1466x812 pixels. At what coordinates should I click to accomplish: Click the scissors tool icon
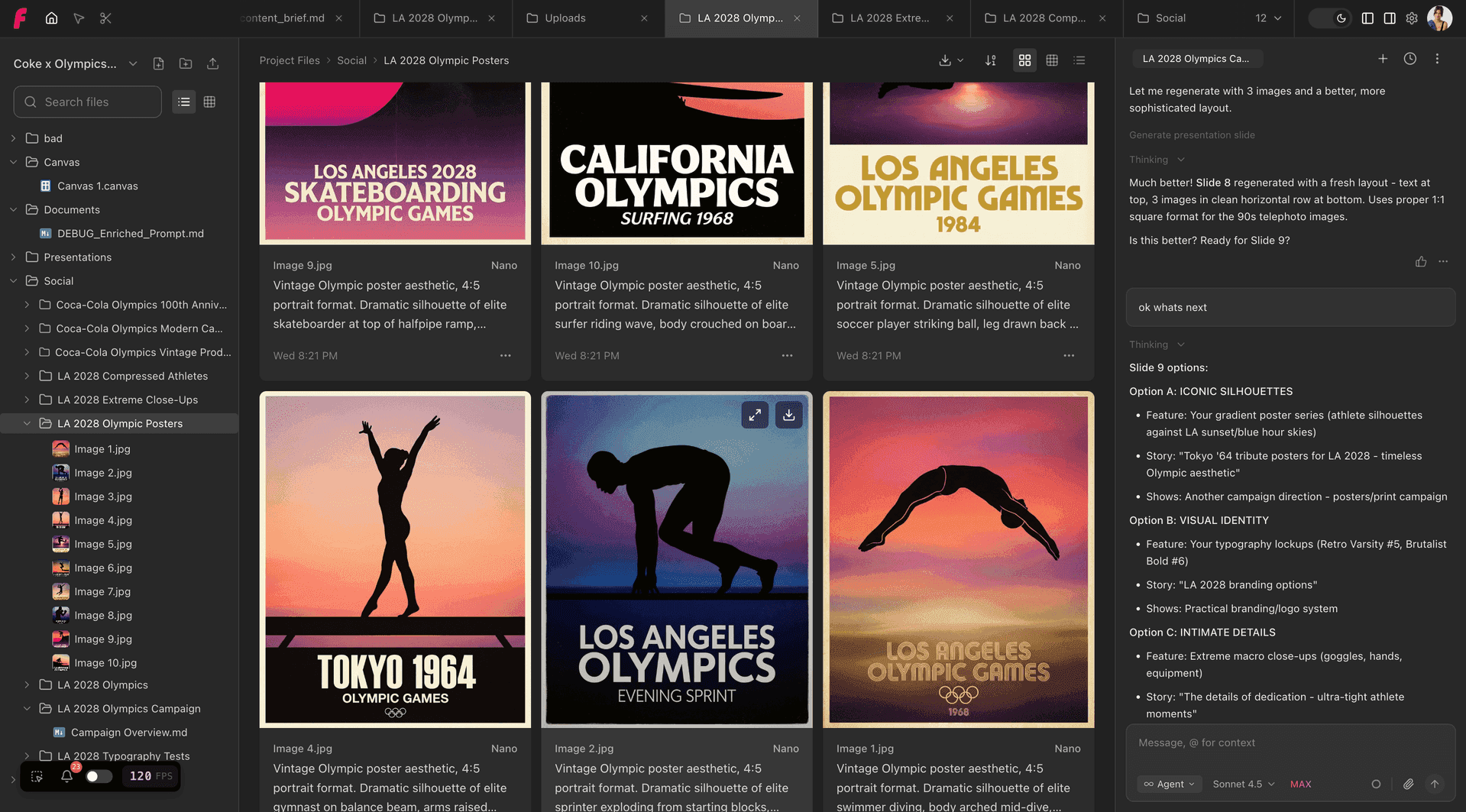[x=105, y=18]
